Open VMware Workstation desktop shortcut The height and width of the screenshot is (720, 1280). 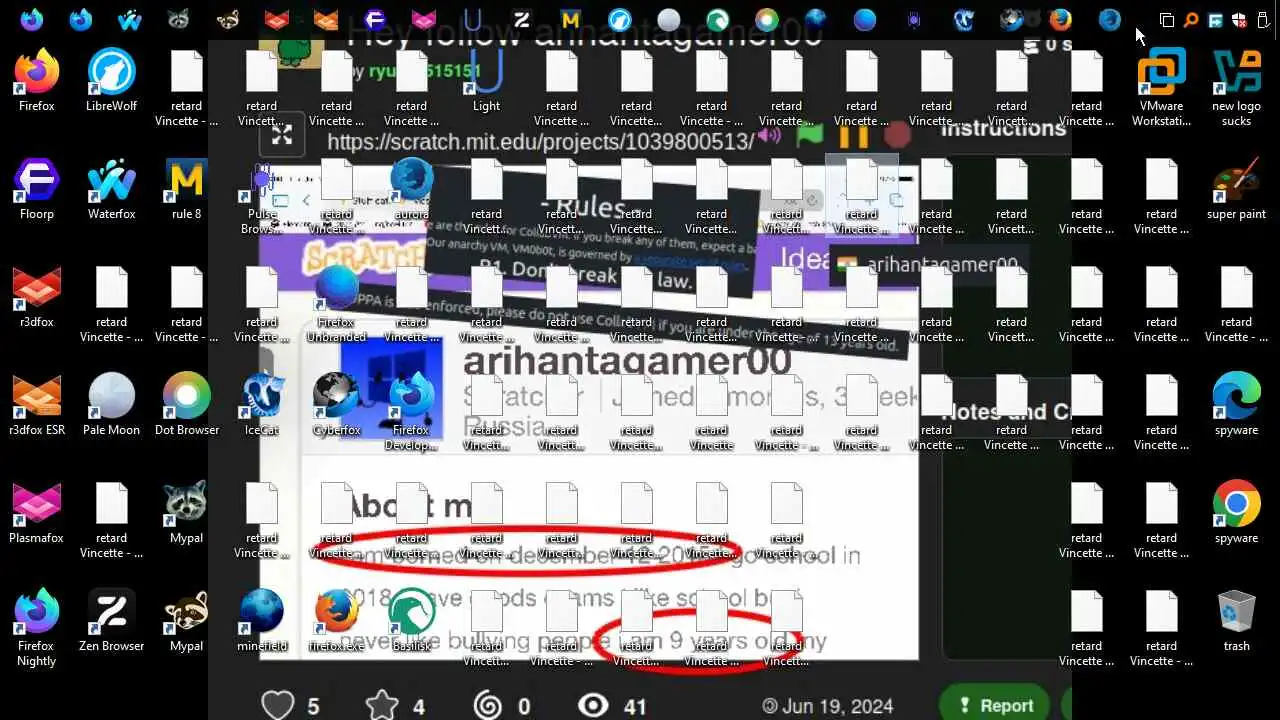[1161, 87]
